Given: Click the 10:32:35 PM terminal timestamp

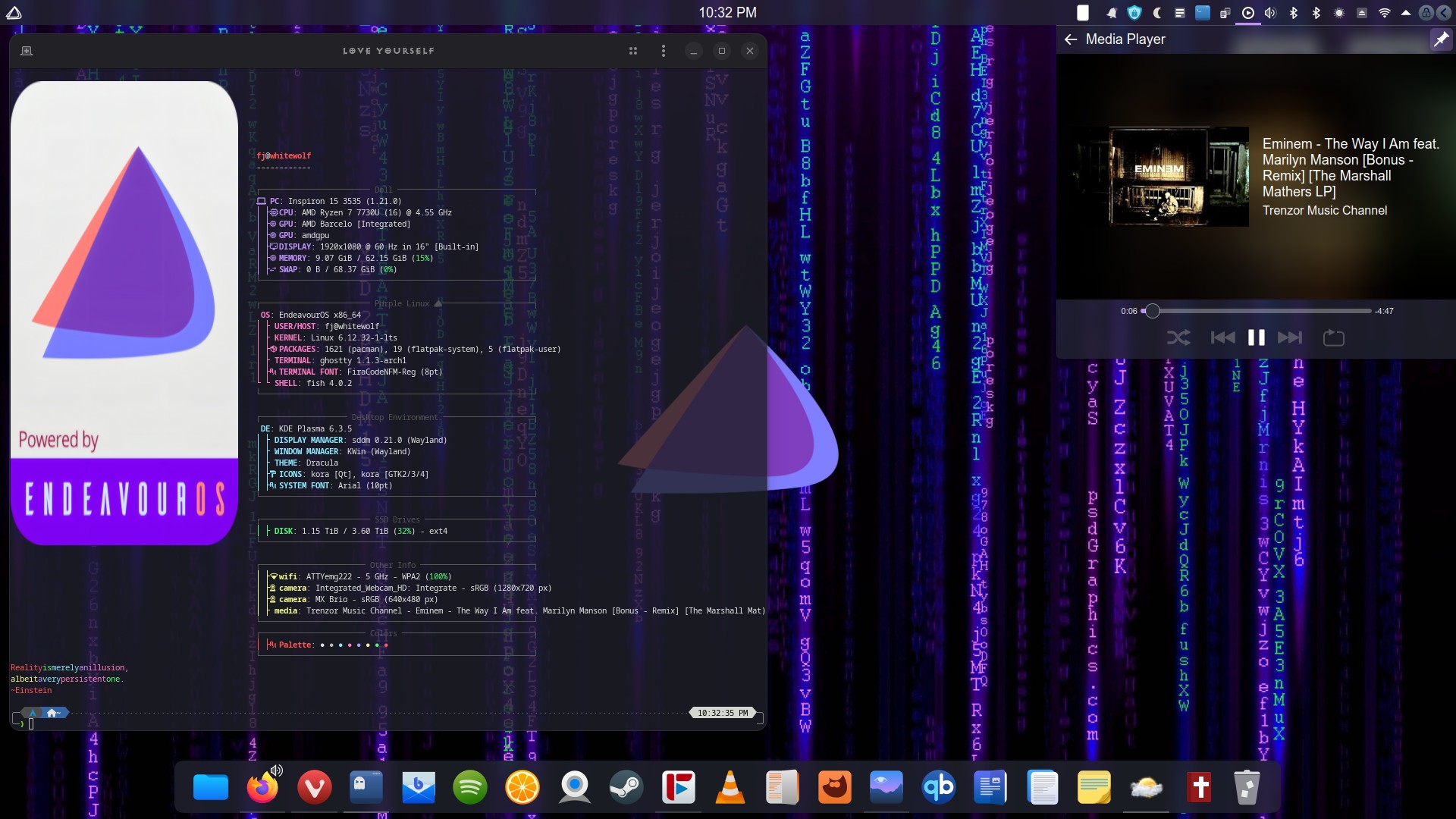Looking at the screenshot, I should click(x=723, y=713).
